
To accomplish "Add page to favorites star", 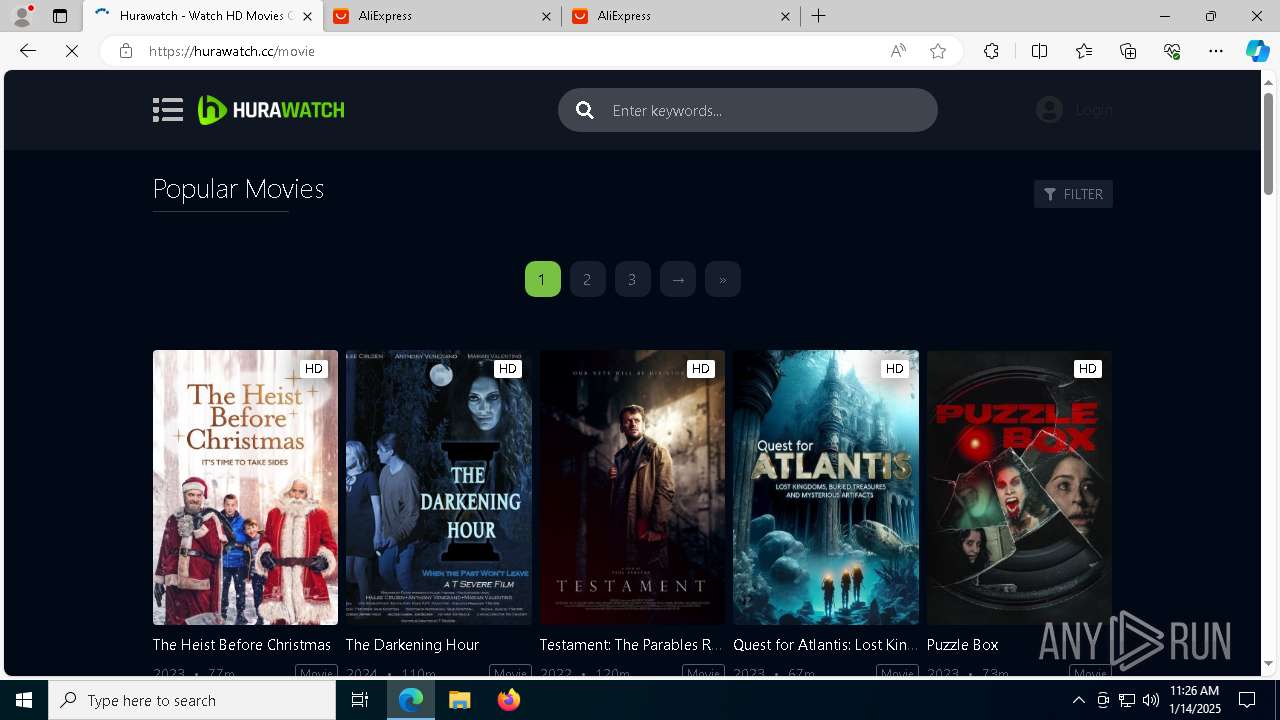I will point(938,51).
